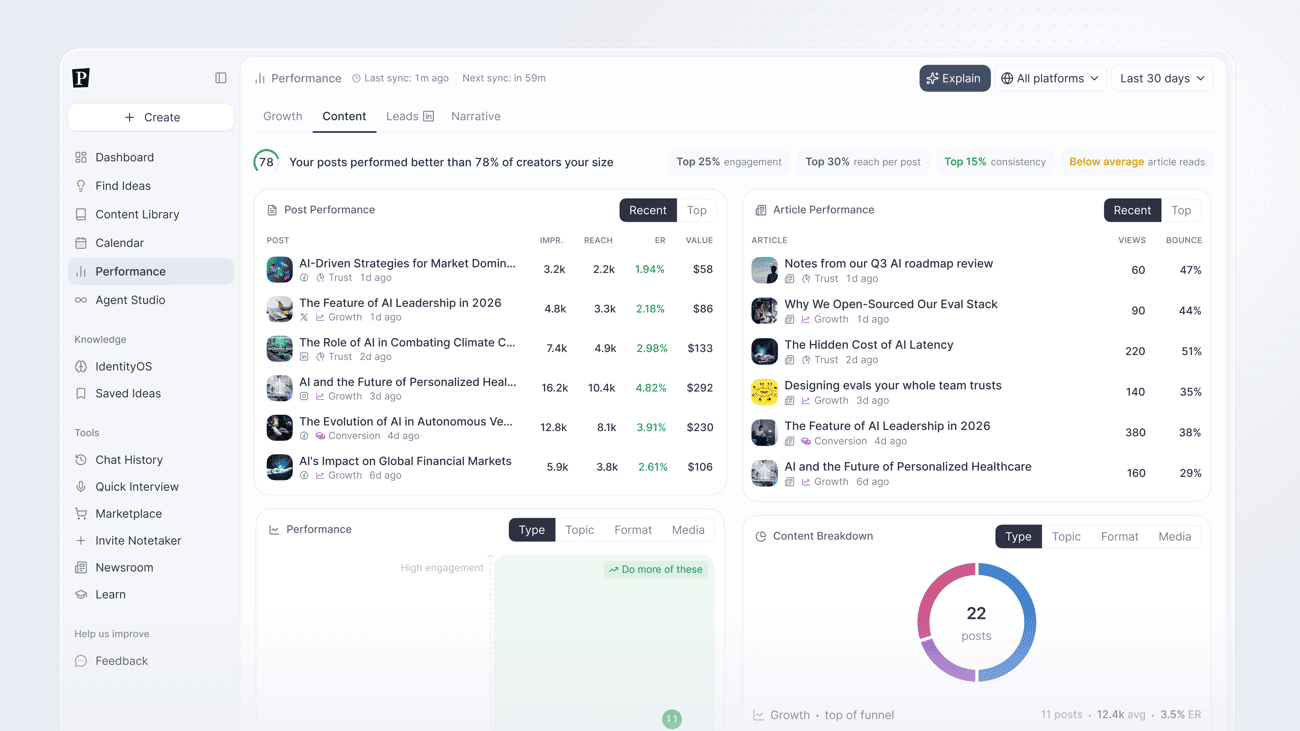Click the Explain button
The height and width of the screenshot is (731, 1300).
[x=955, y=78]
